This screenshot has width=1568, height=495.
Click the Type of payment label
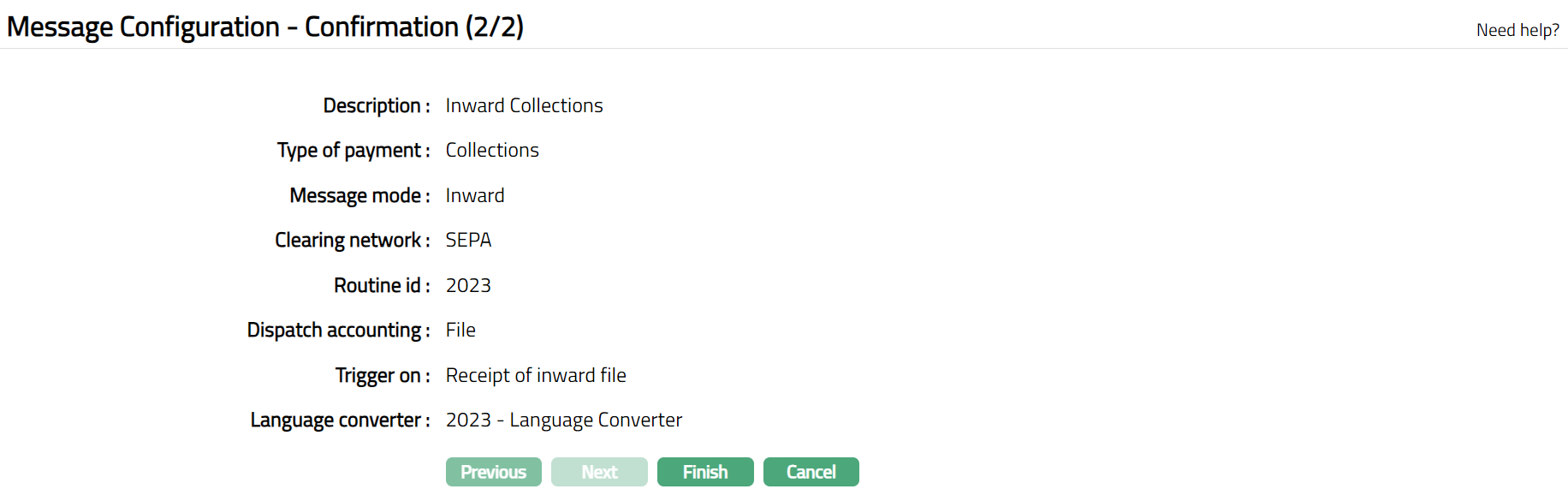(x=353, y=151)
